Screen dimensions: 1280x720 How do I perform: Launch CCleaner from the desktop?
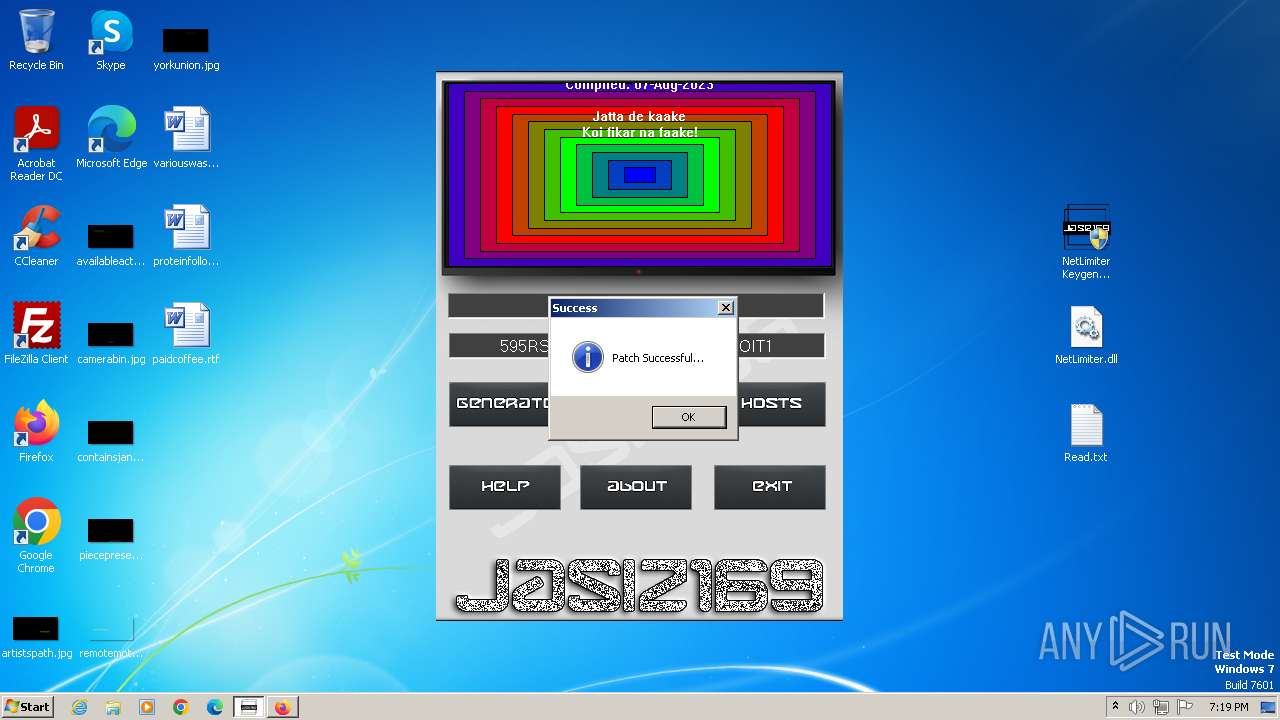pos(36,236)
